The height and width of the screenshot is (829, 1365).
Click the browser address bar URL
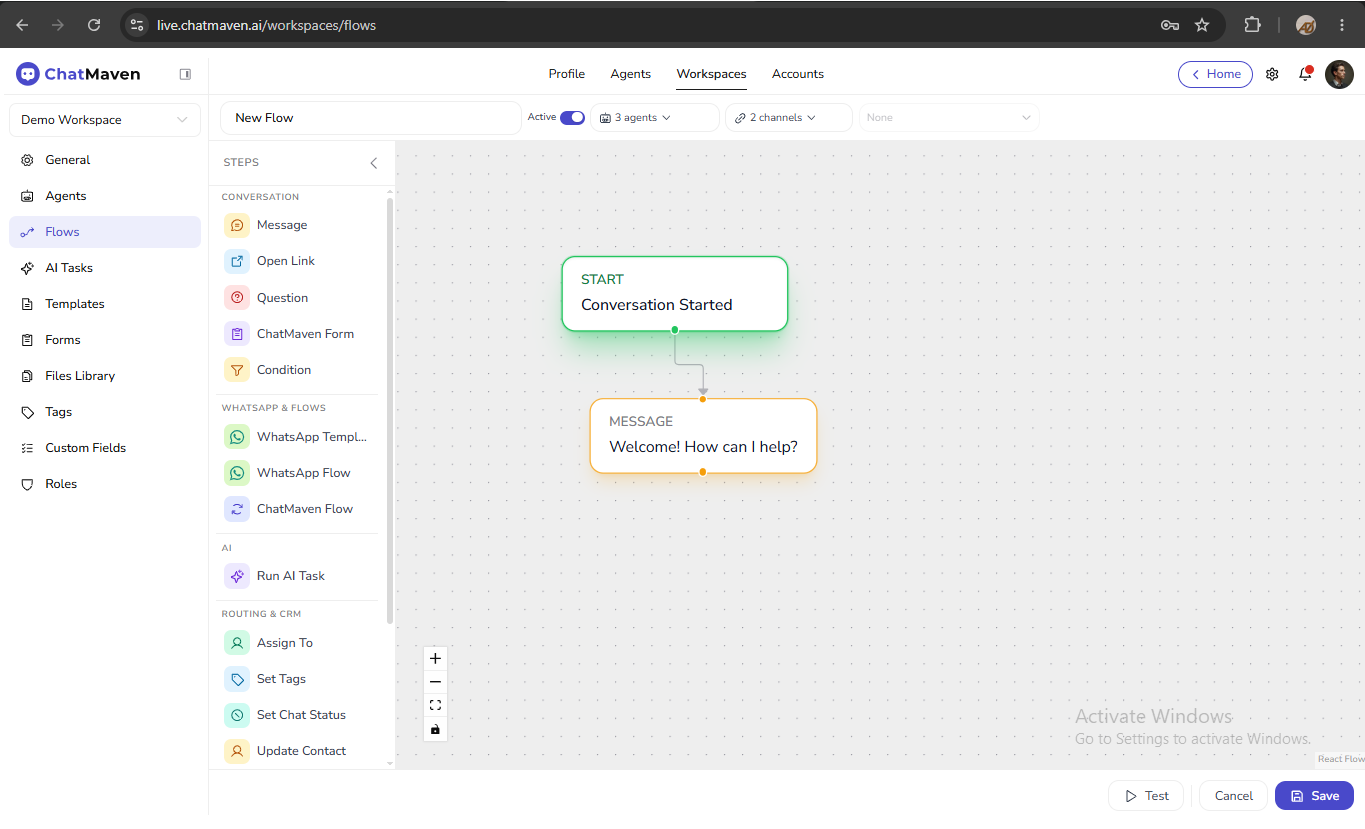266,25
